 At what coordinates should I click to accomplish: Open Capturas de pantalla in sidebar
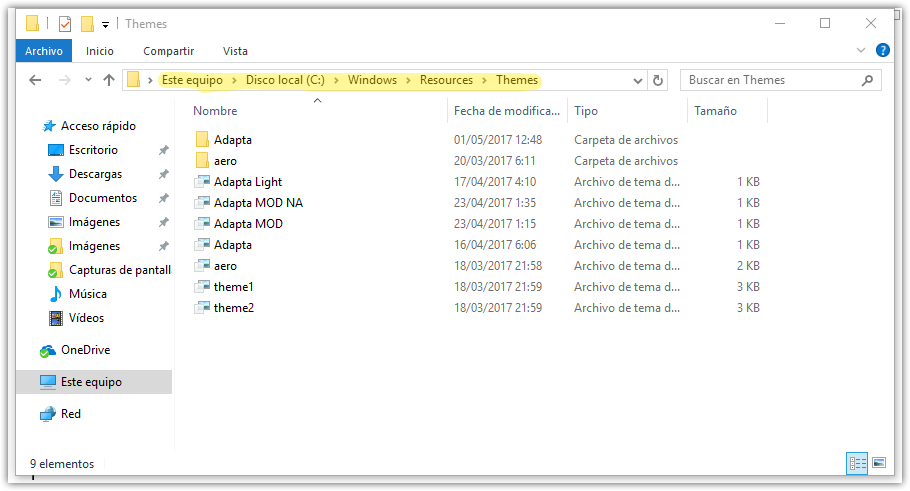[120, 270]
